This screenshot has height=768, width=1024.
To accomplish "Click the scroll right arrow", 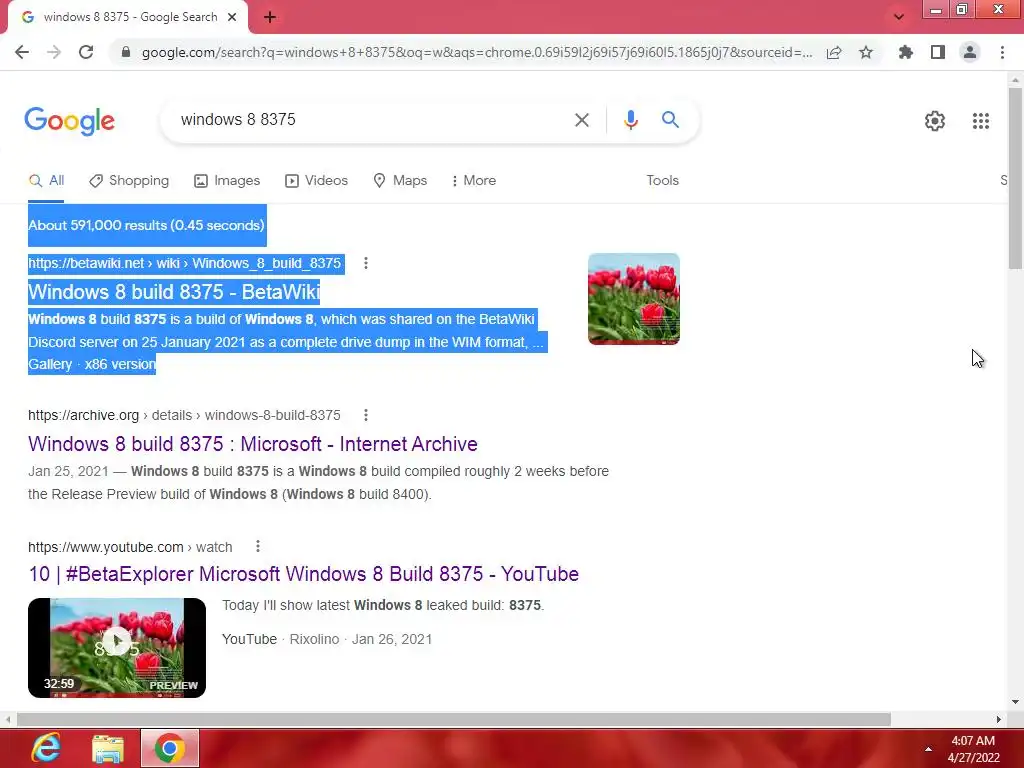I will pos(999,719).
